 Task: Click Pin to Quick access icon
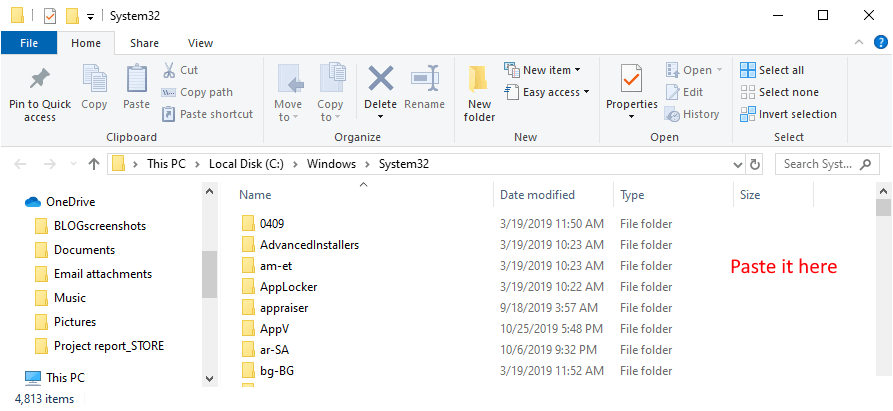click(40, 81)
